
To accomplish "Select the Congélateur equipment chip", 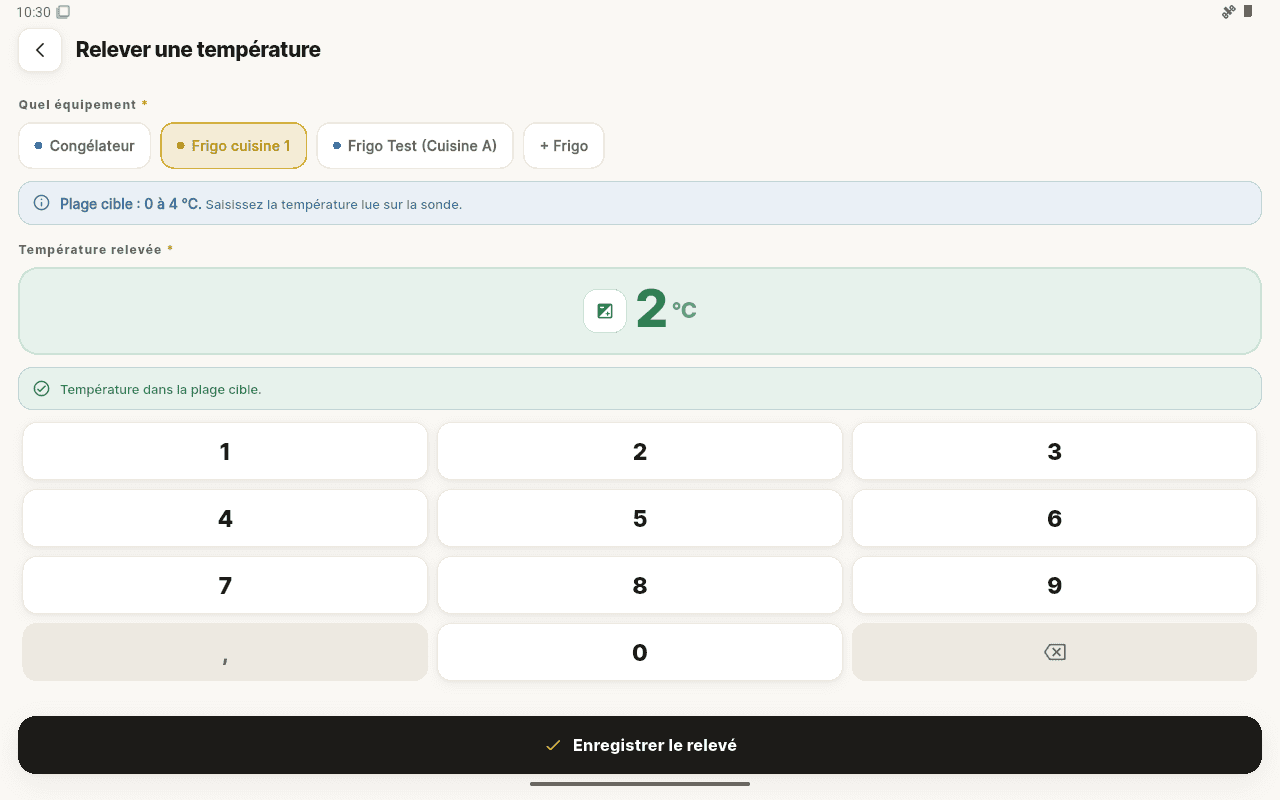I will [x=84, y=146].
